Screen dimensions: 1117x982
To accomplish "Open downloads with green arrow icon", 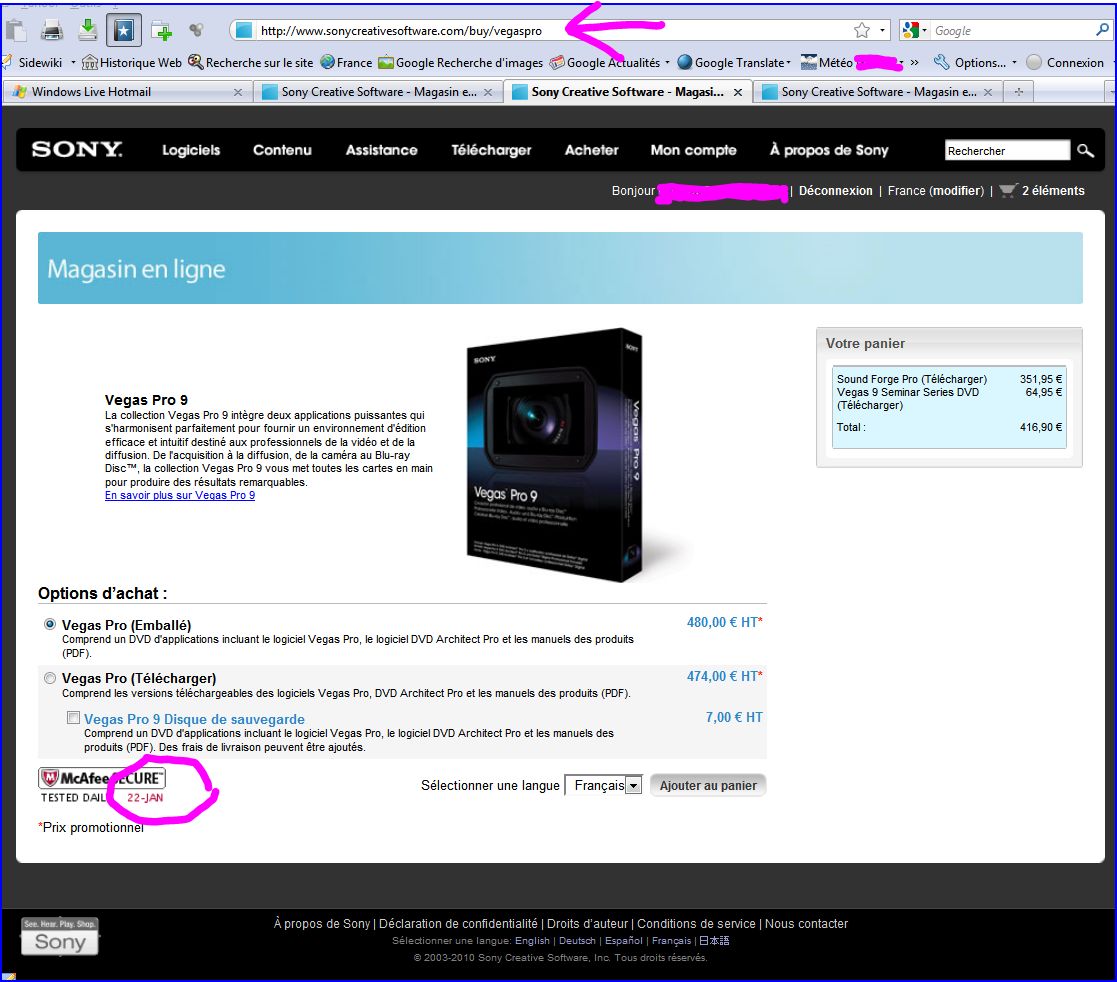I will click(x=88, y=29).
